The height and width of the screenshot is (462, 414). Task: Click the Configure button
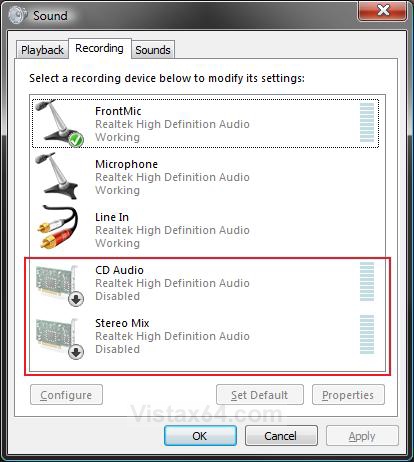coord(66,395)
